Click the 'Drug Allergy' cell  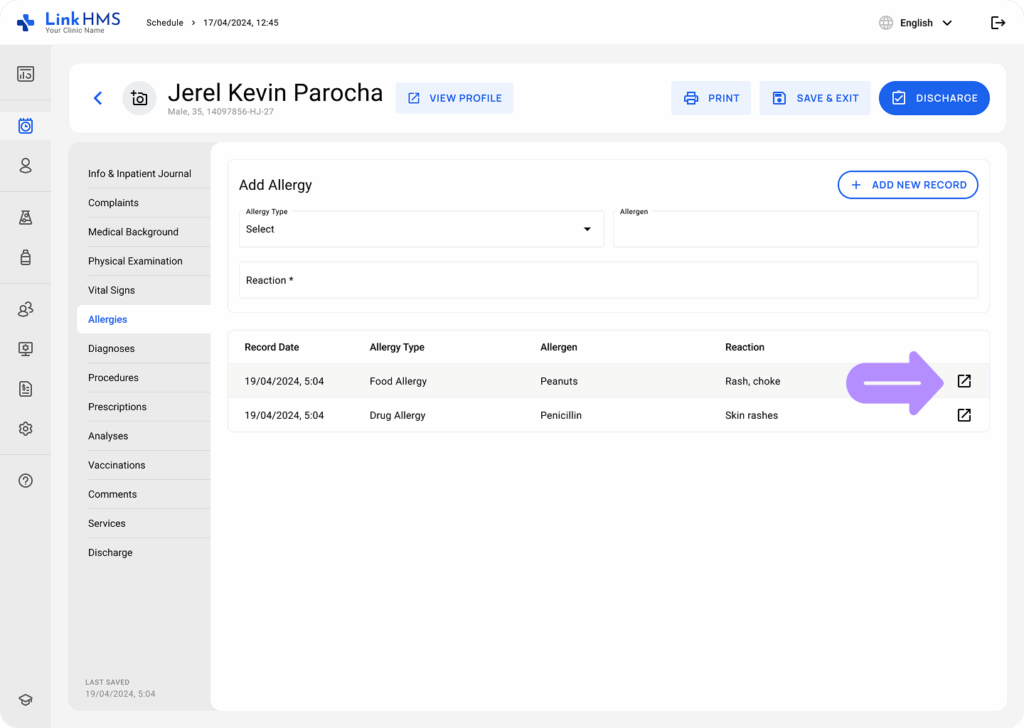coord(397,415)
